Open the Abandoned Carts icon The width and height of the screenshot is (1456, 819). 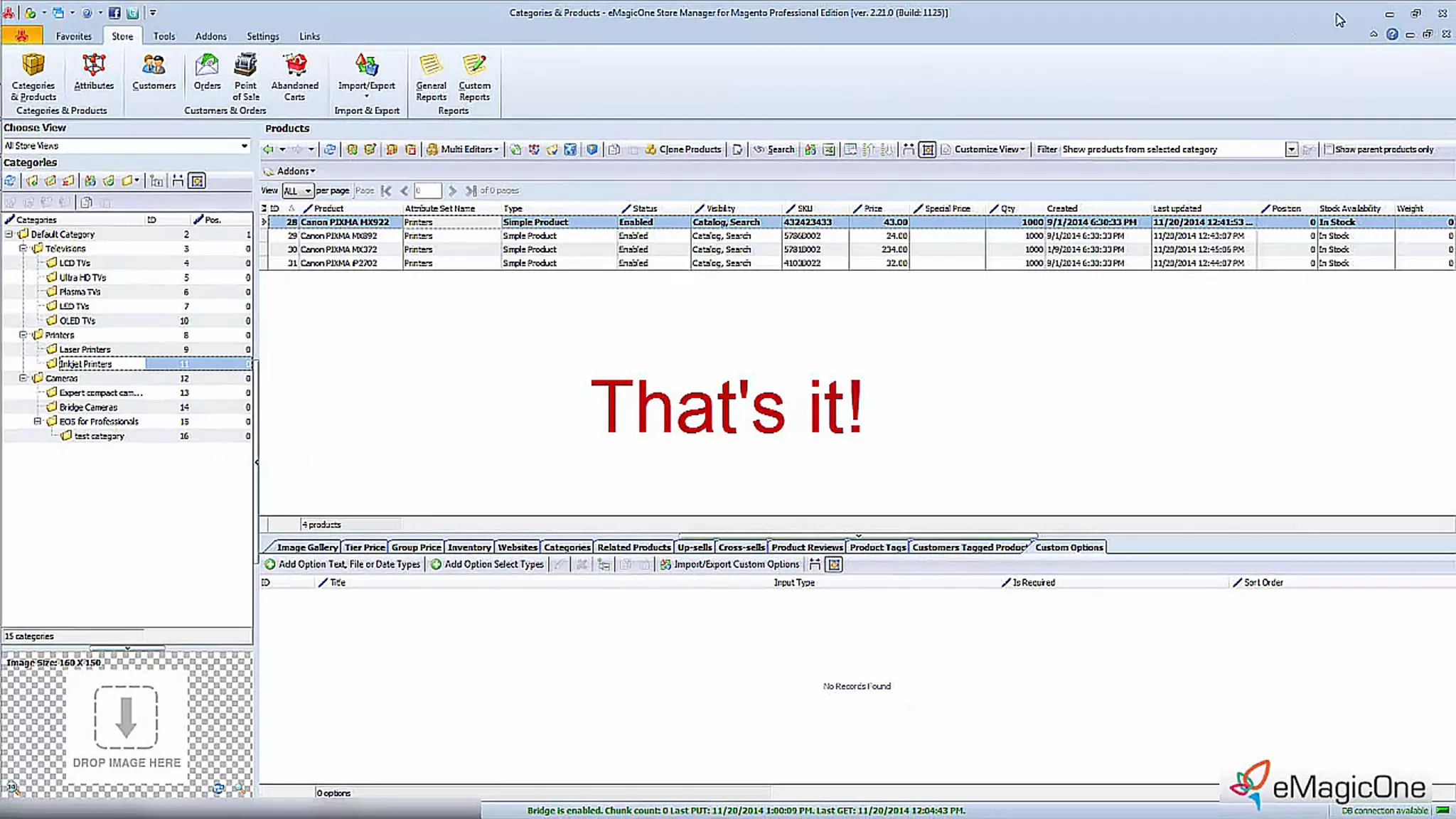click(x=294, y=77)
